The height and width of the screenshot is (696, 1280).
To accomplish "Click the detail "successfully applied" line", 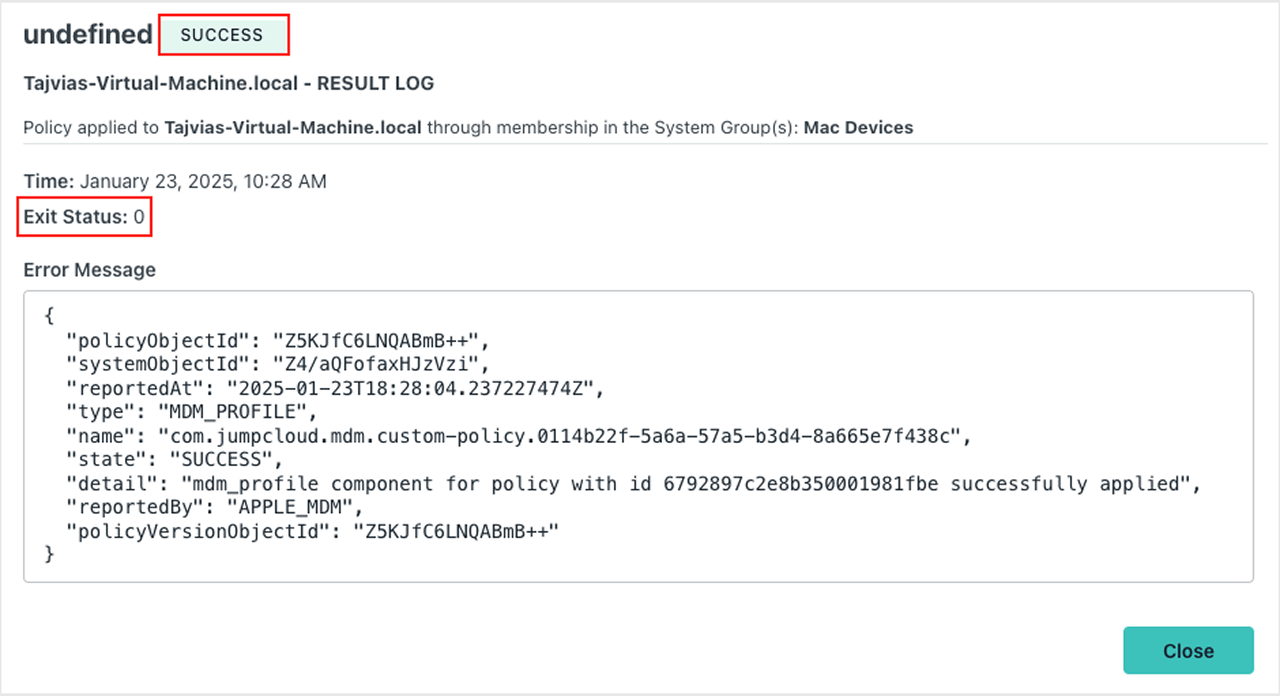I will tap(630, 484).
